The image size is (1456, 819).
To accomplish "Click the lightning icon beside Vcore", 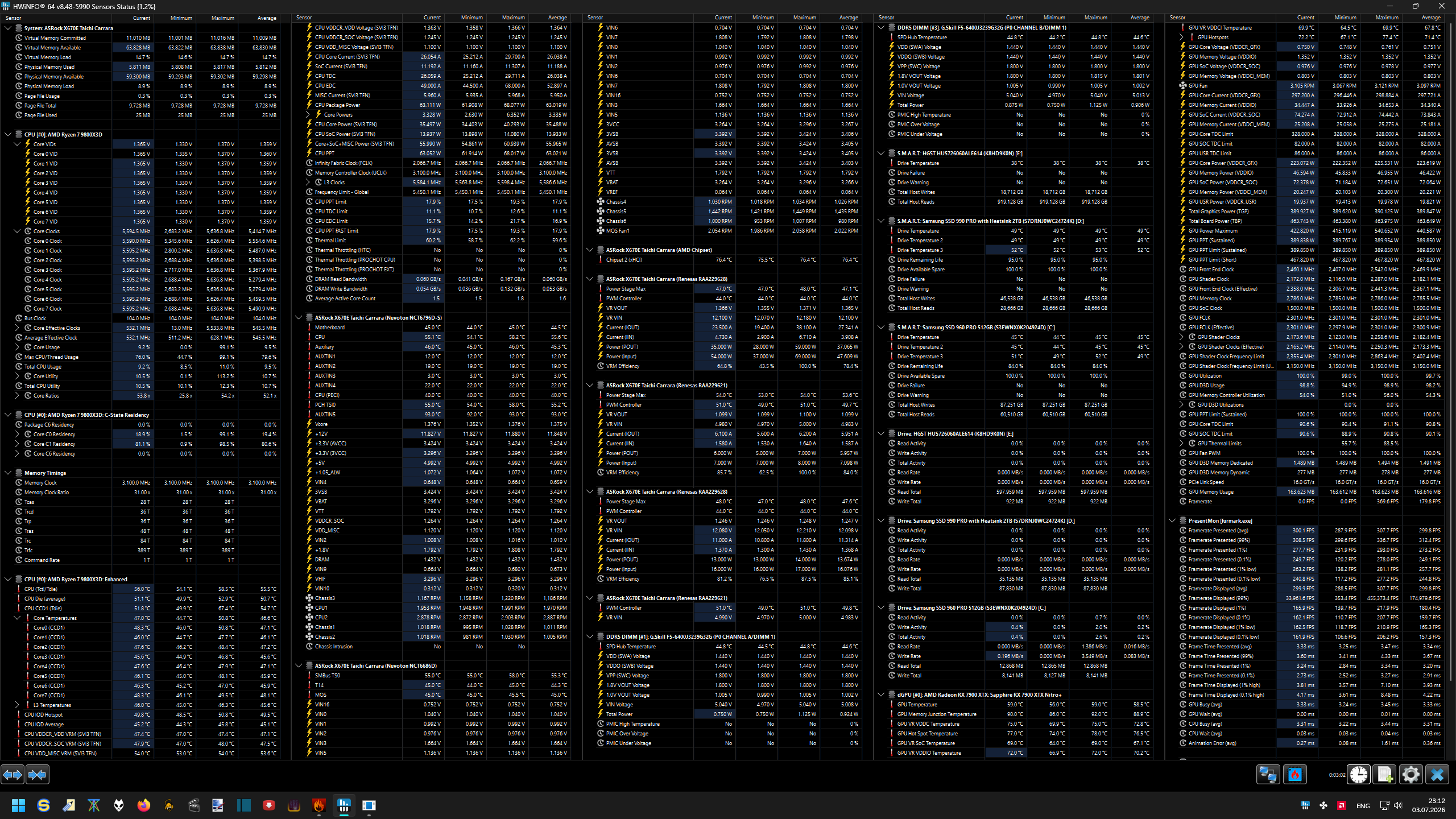I will coord(309,424).
